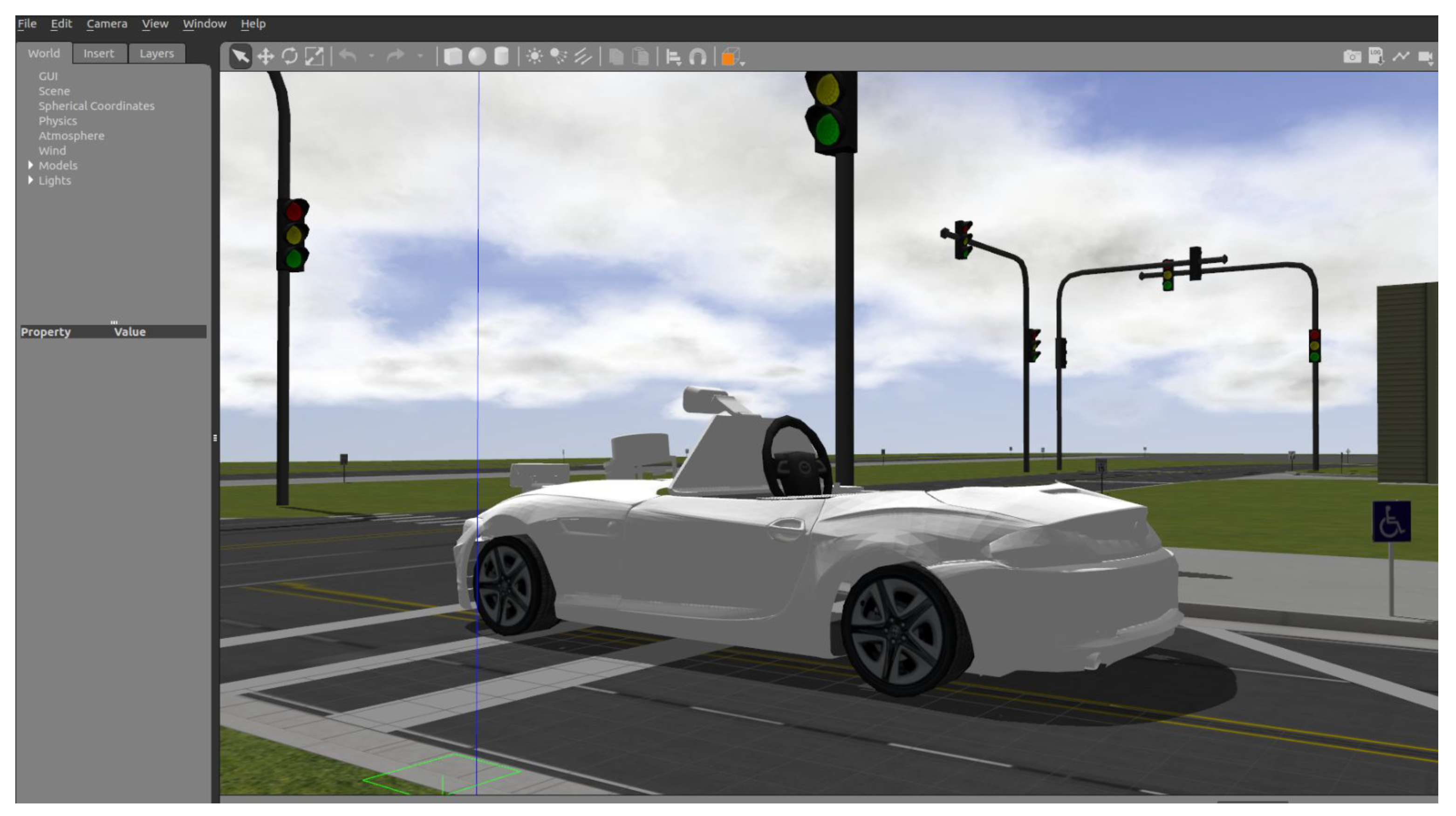Switch to the Insert tab
Viewport: 1456px width, 816px height.
[x=99, y=54]
